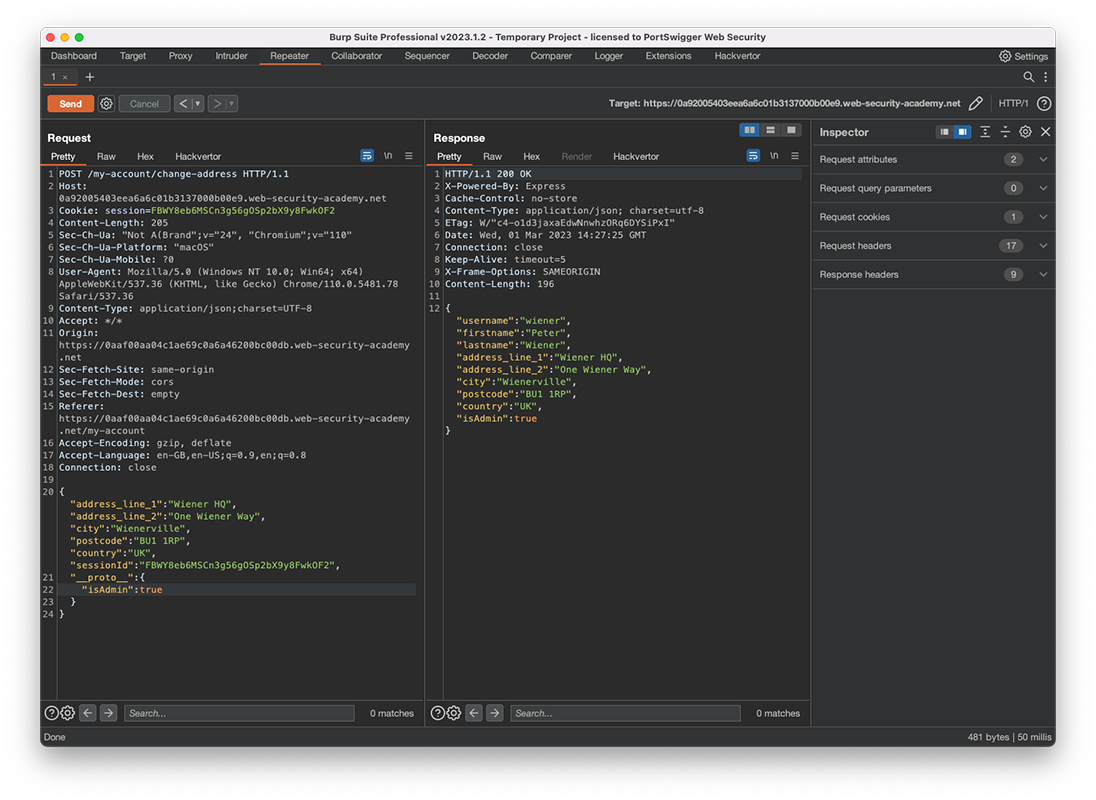Switch Inspector to left docked layout icon
Screen dimensions: 1096x800
[944, 132]
